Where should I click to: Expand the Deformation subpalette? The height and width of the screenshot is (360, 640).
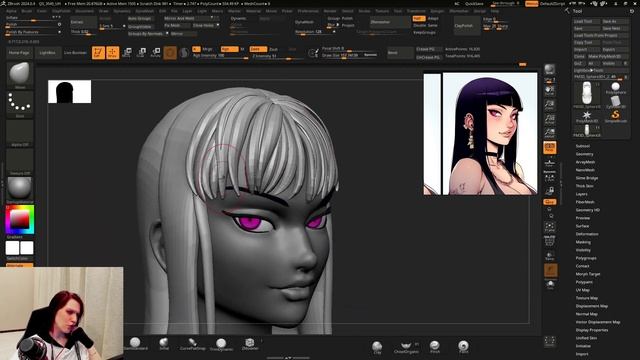[587, 234]
